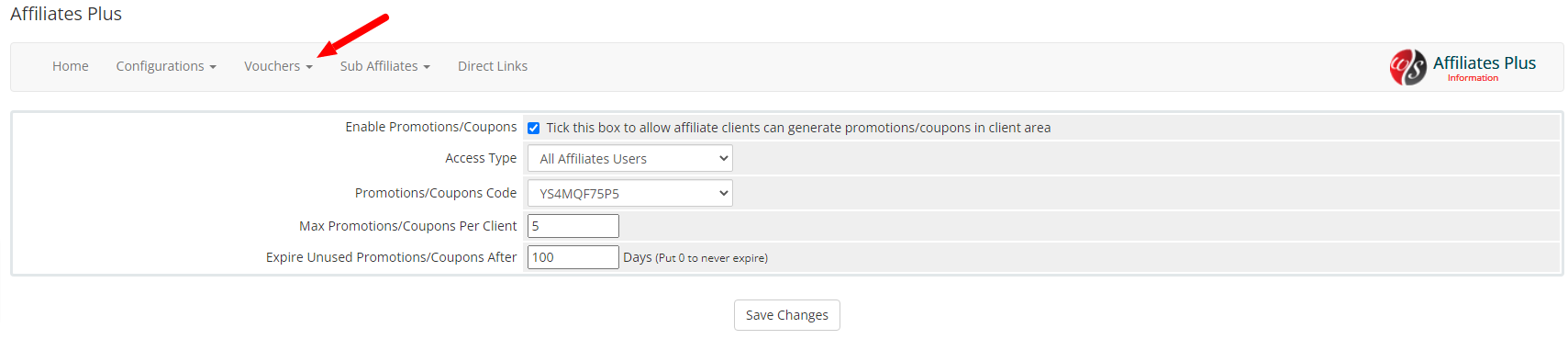
Task: Expand the Promotions/Coupons Code dropdown
Action: 629,193
